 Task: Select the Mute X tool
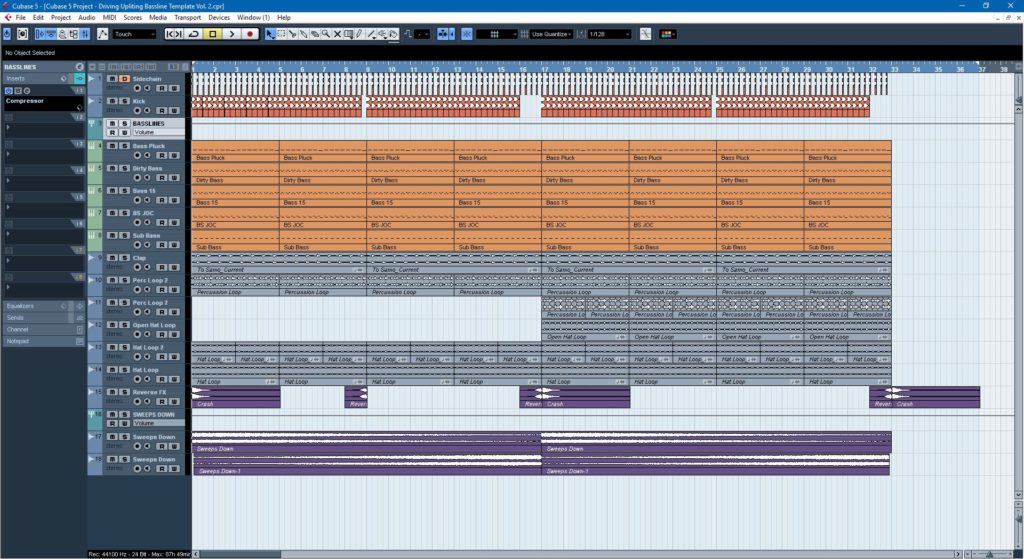tap(337, 34)
